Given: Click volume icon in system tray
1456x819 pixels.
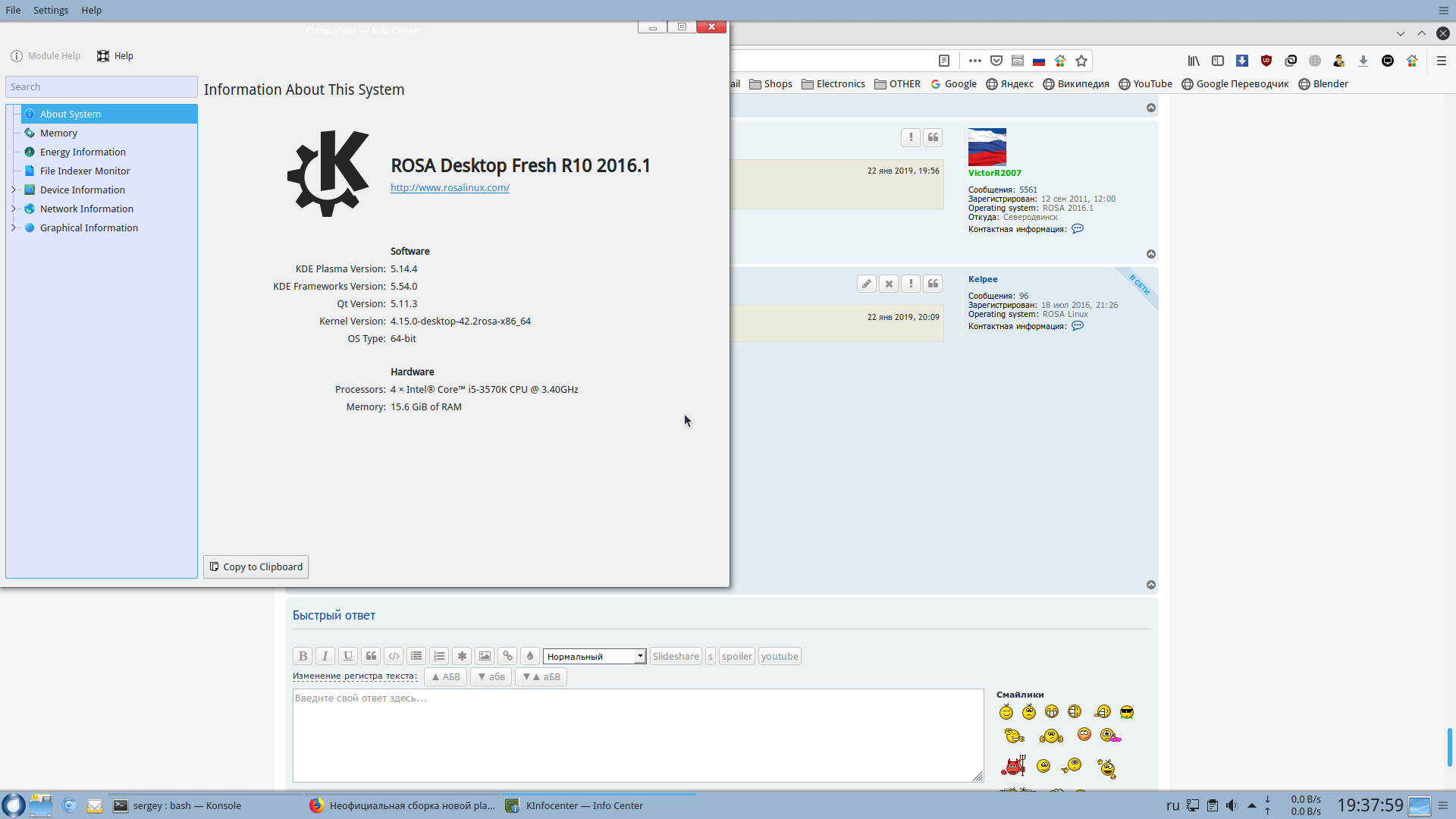Looking at the screenshot, I should [1232, 805].
